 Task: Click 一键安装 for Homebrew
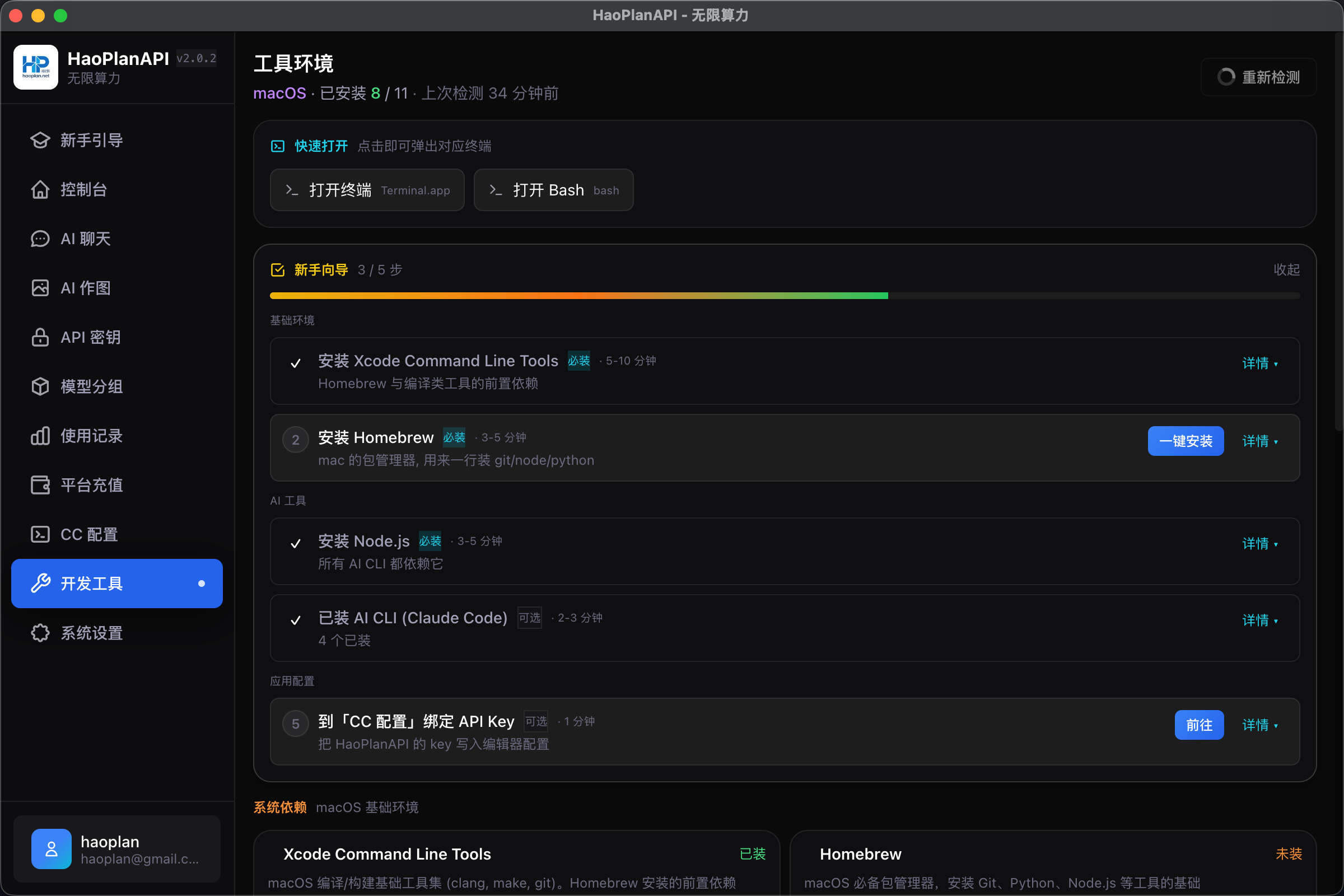[x=1186, y=441]
